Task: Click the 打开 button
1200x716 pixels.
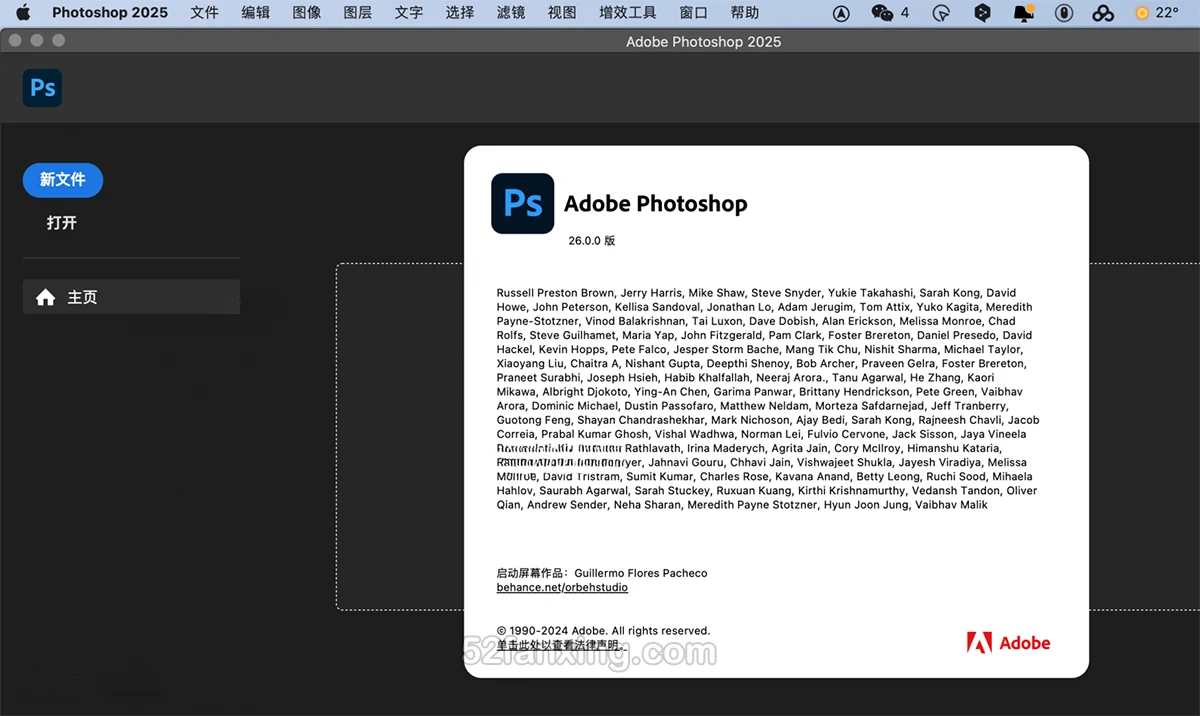Action: tap(62, 223)
